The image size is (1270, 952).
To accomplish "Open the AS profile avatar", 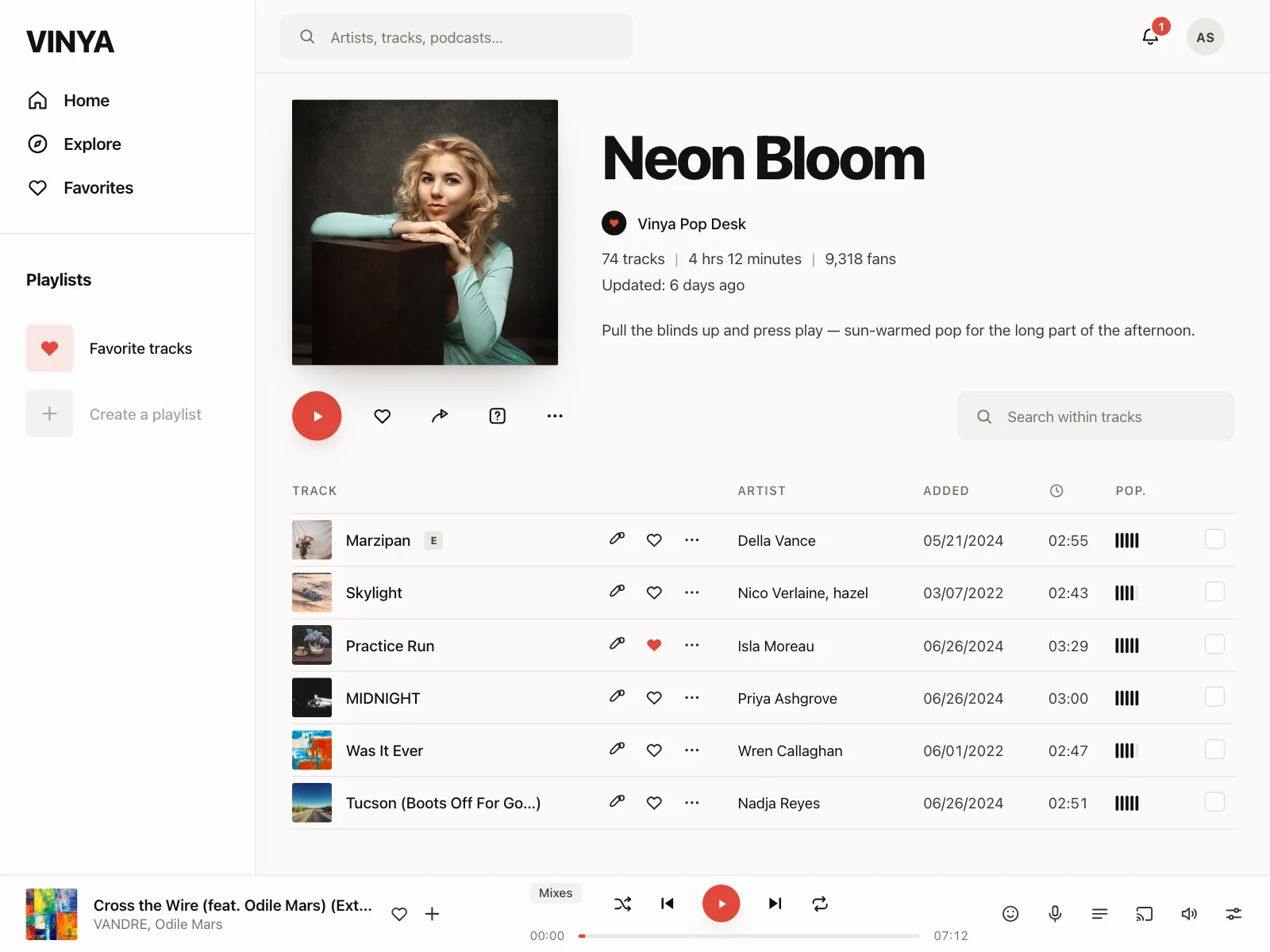I will pyautogui.click(x=1205, y=37).
